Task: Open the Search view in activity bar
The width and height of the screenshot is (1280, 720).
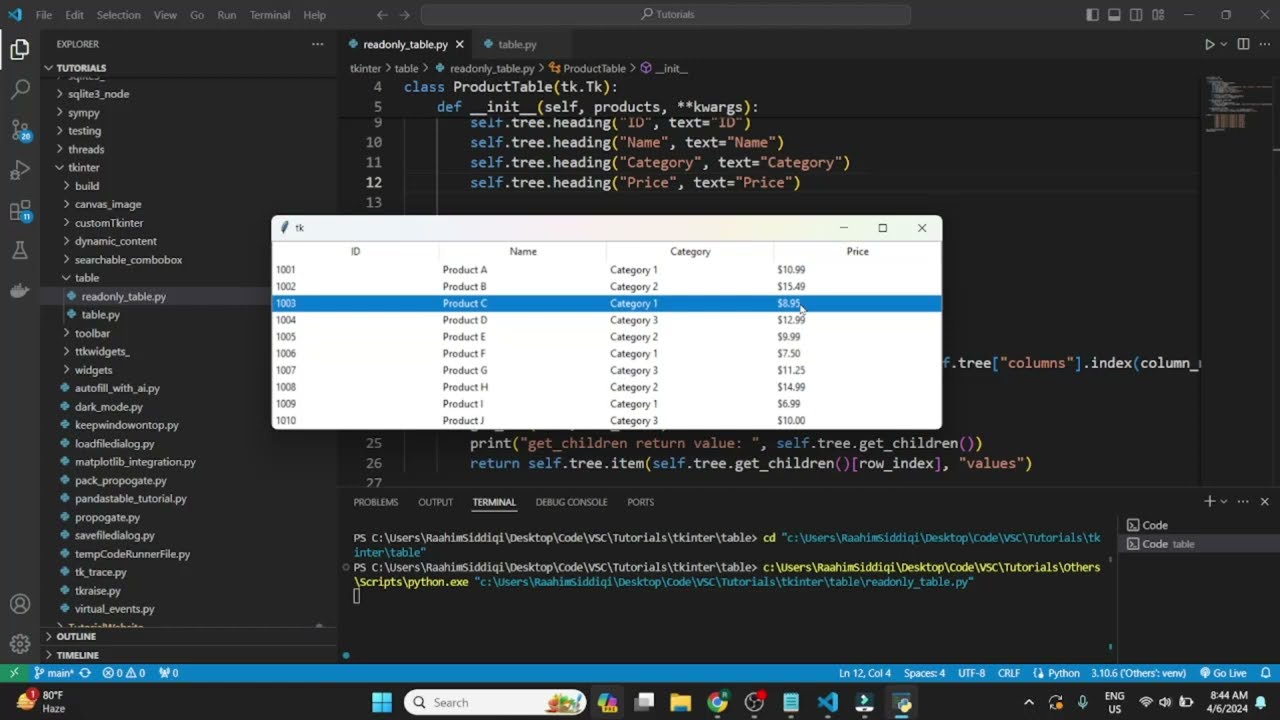Action: tap(20, 90)
